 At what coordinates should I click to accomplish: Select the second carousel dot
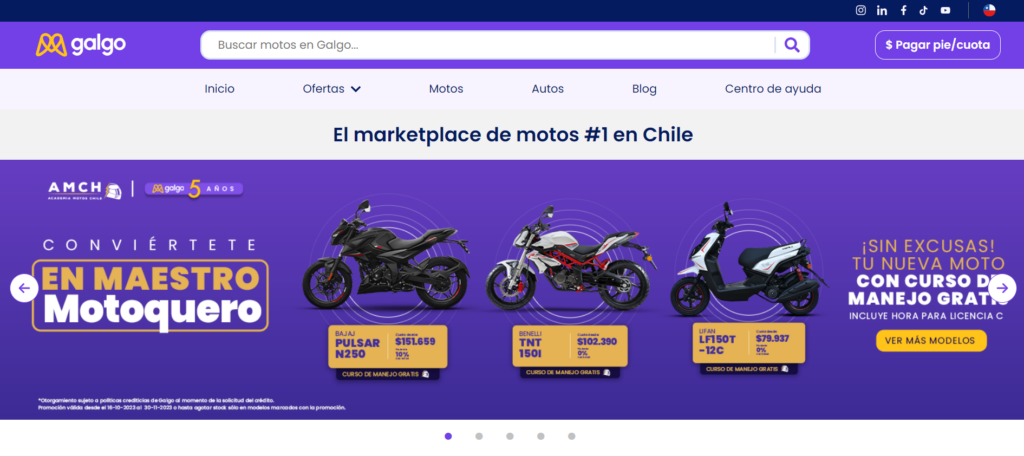479,436
